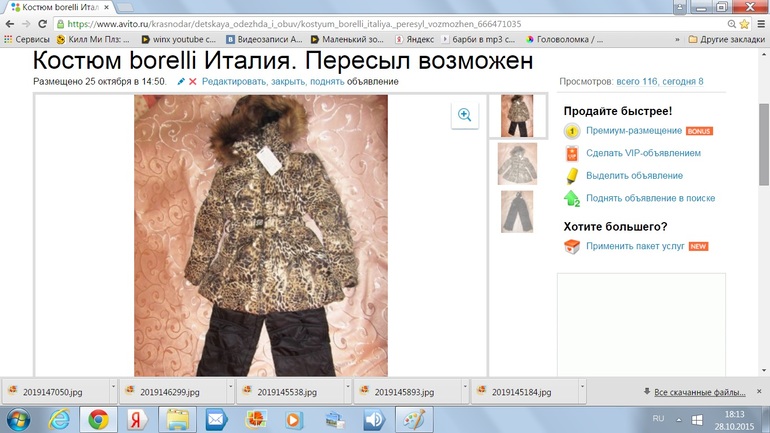Click the gold coin Premium placement icon
770x433 pixels.
[x=572, y=131]
